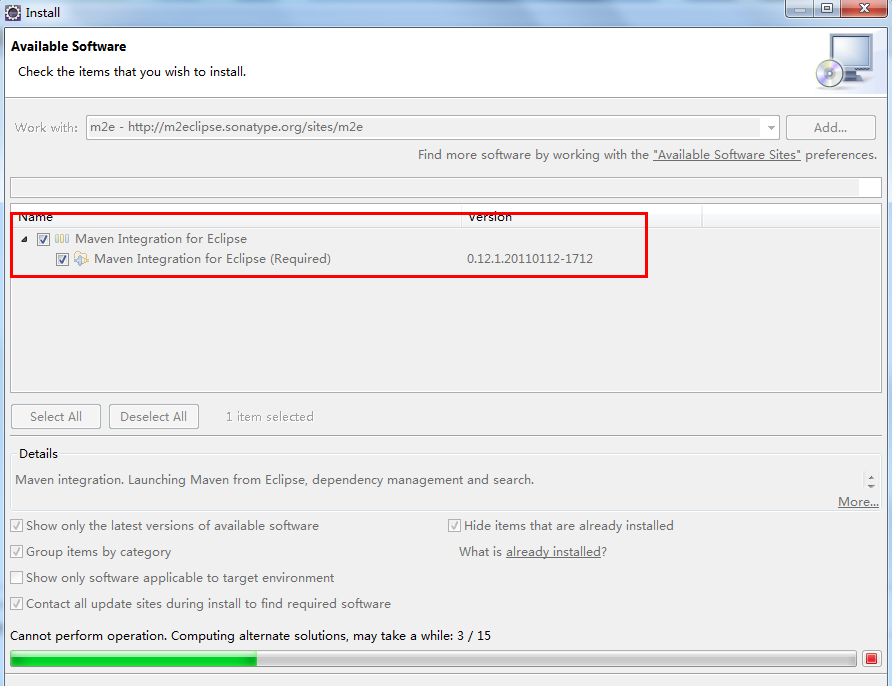This screenshot has width=892, height=686.
Task: Click the Version column header
Action: tap(581, 217)
